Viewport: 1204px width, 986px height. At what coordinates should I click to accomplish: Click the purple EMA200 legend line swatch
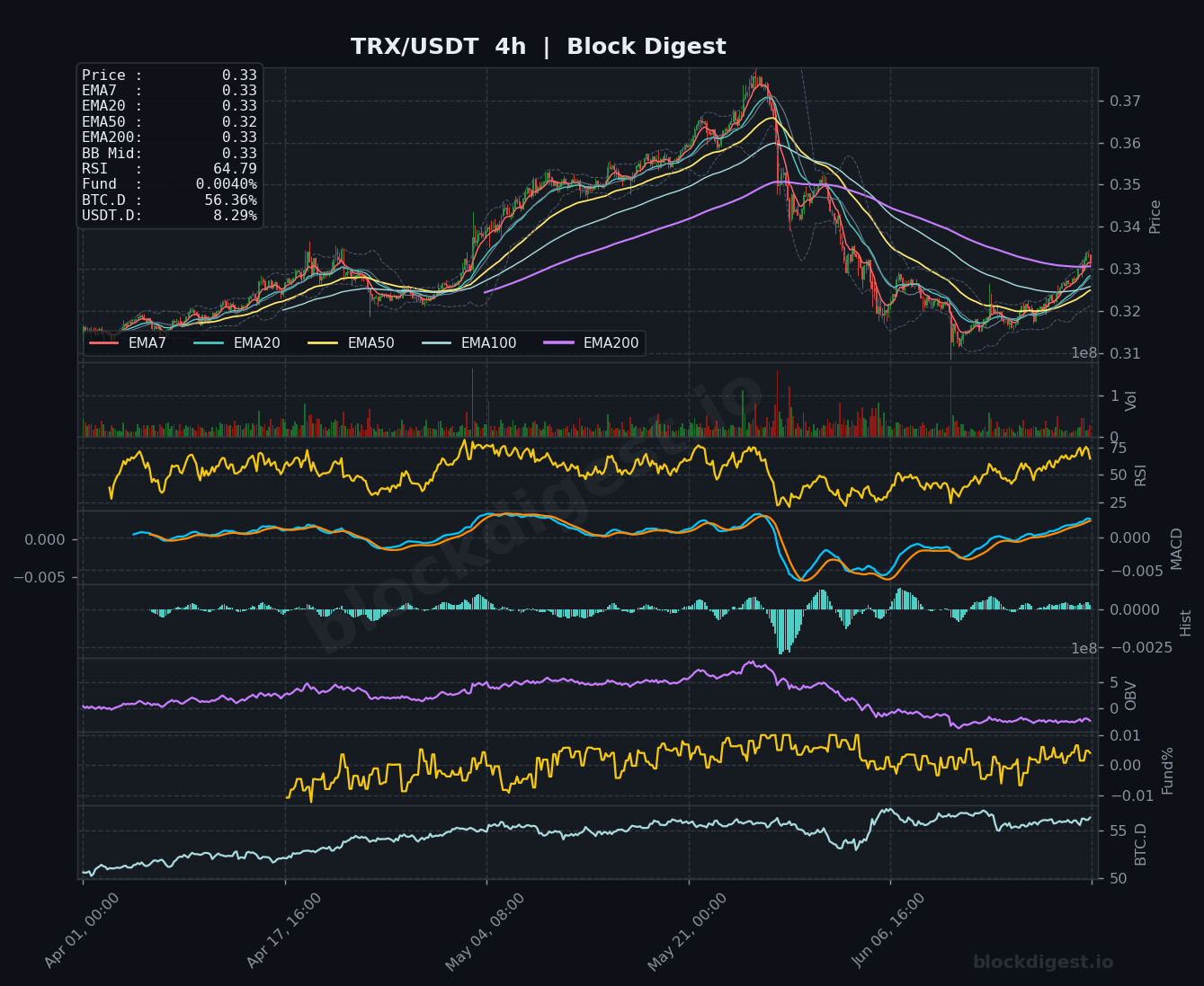pyautogui.click(x=558, y=343)
